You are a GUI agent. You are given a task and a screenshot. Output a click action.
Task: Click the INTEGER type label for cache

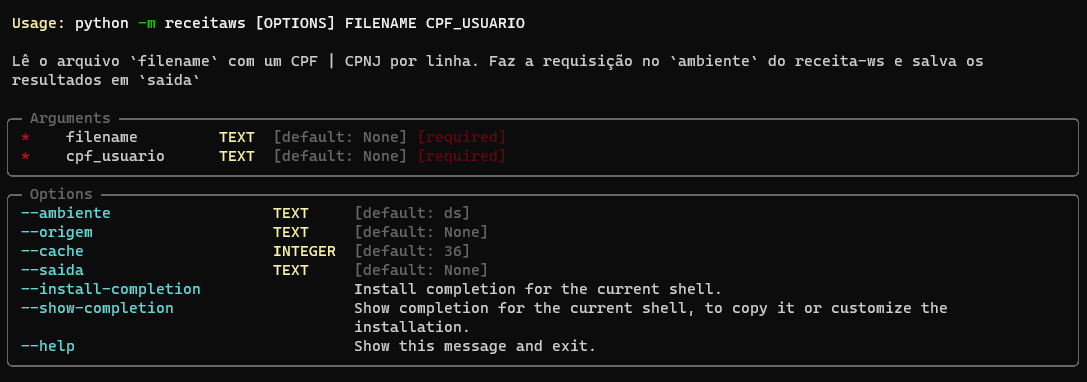coord(304,251)
